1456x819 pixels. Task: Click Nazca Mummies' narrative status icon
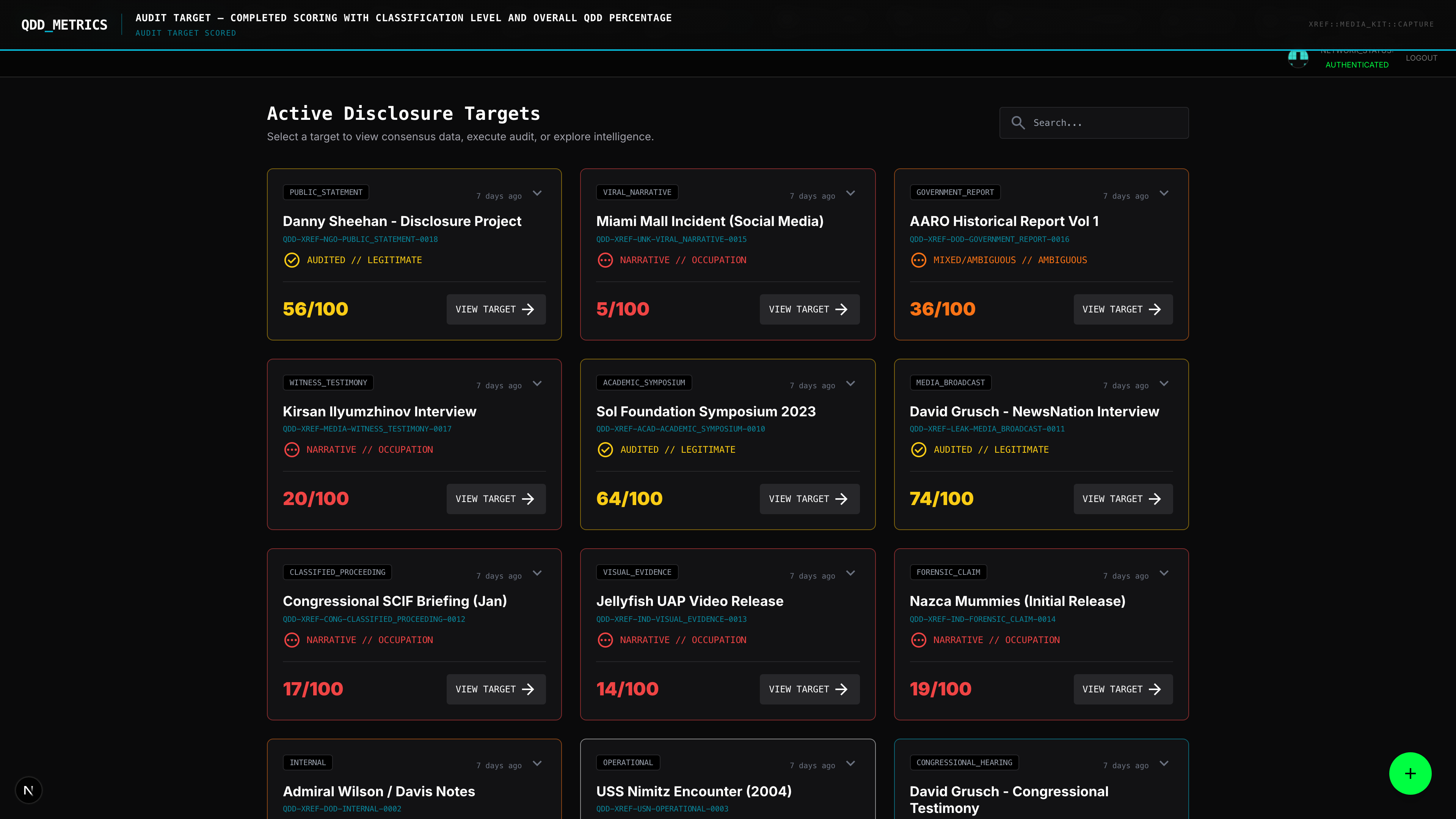click(x=918, y=640)
